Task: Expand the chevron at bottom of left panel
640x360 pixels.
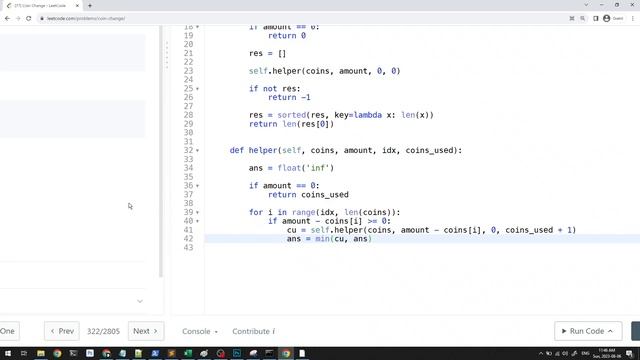Action: tap(140, 301)
